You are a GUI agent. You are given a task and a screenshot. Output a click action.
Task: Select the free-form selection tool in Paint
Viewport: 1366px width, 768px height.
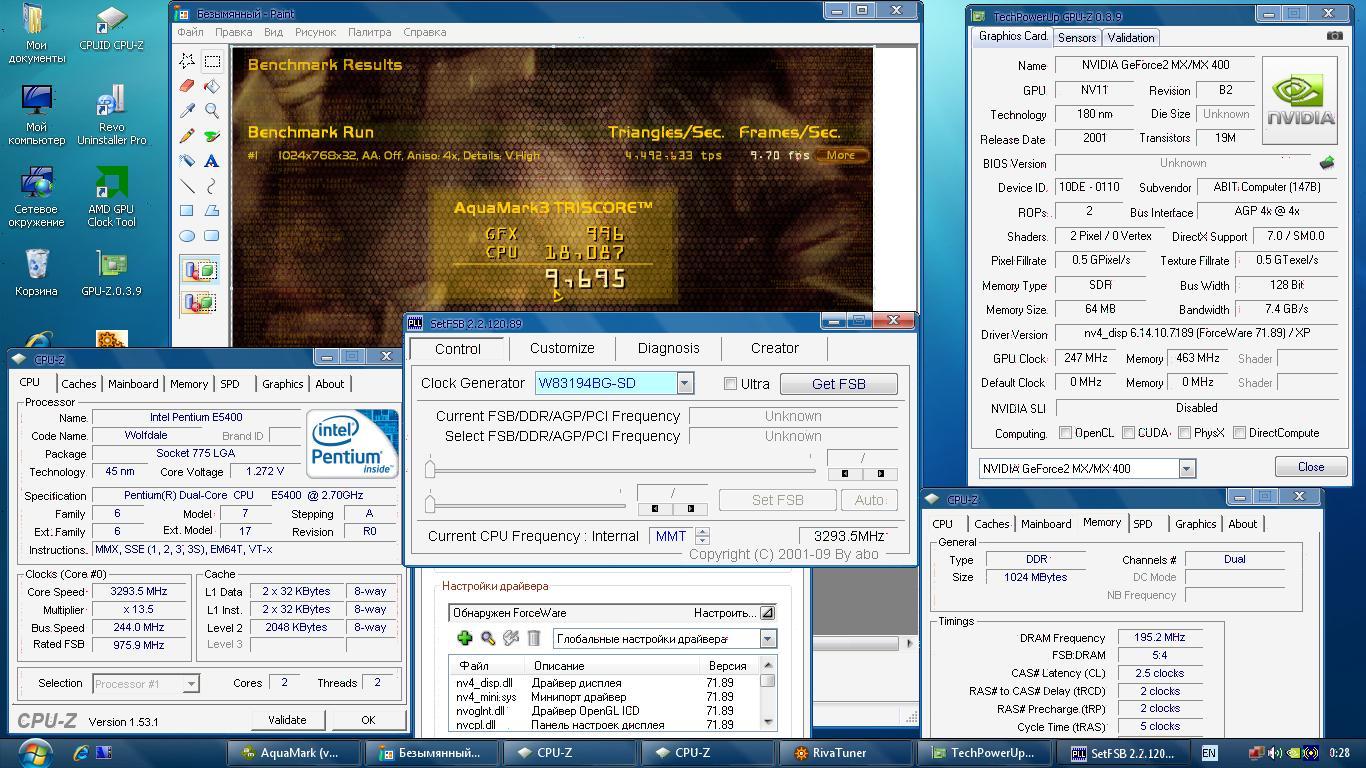tap(187, 61)
